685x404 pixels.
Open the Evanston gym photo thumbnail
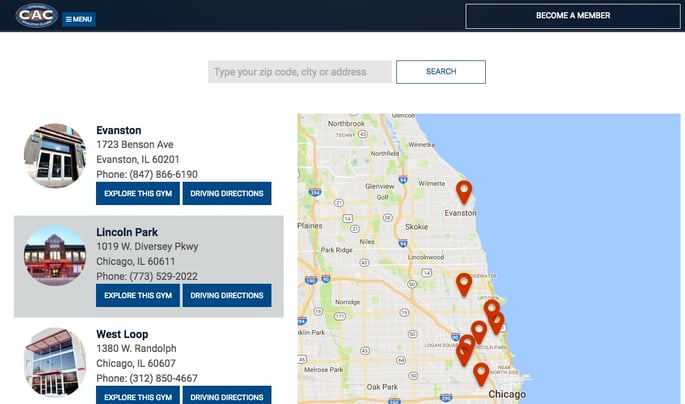(55, 155)
